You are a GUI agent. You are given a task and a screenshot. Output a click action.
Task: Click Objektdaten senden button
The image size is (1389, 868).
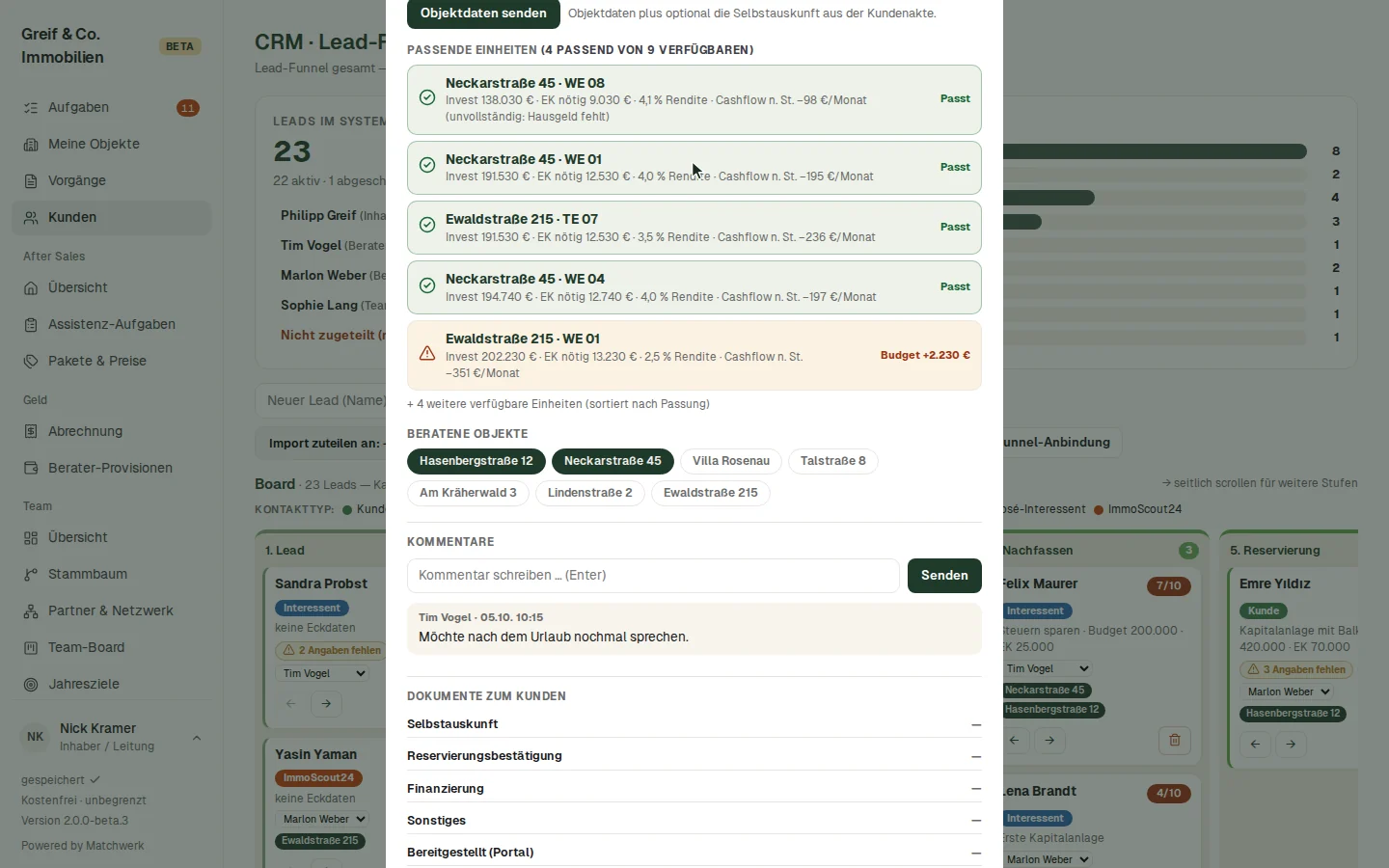point(483,14)
